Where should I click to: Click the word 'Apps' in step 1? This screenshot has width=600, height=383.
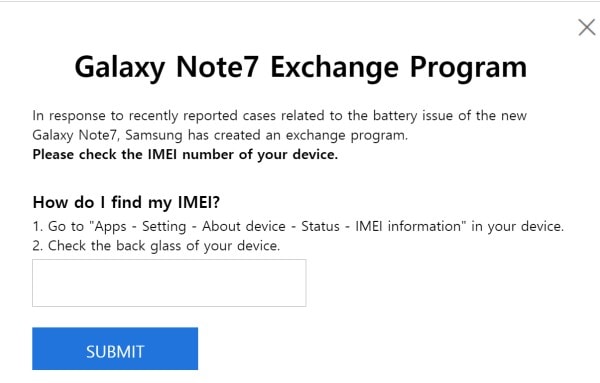pos(111,227)
